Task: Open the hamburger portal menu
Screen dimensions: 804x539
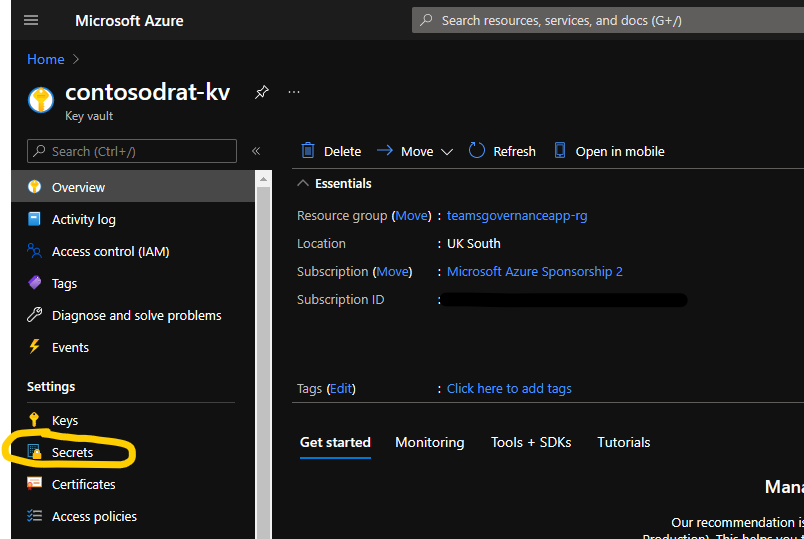Action: click(x=31, y=20)
